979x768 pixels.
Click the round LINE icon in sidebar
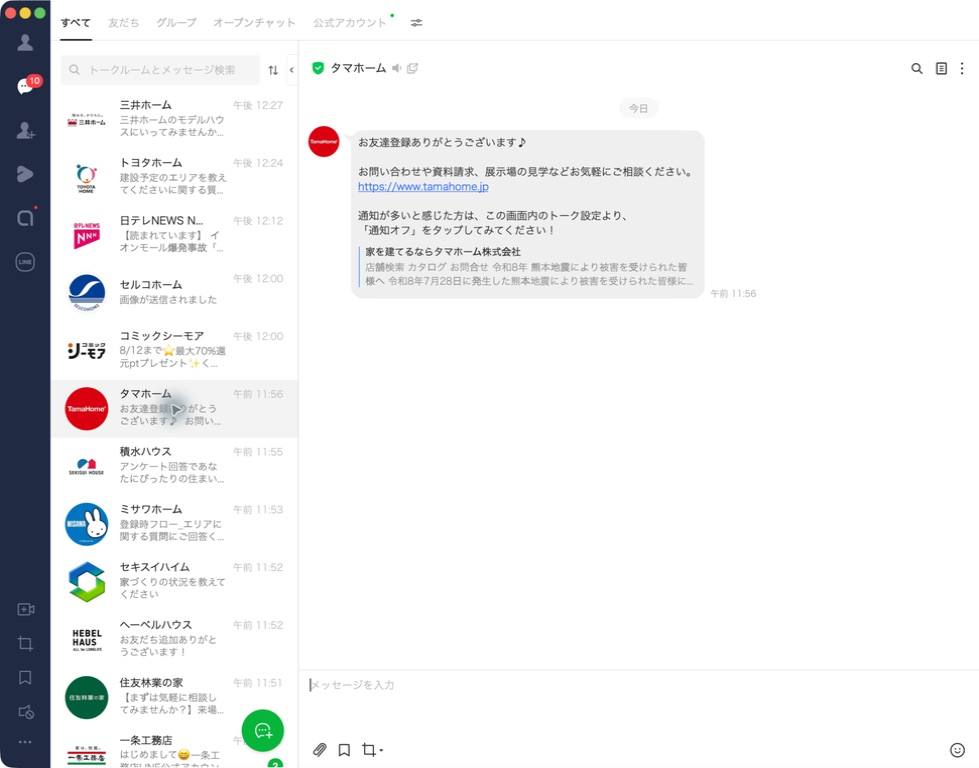tap(25, 262)
